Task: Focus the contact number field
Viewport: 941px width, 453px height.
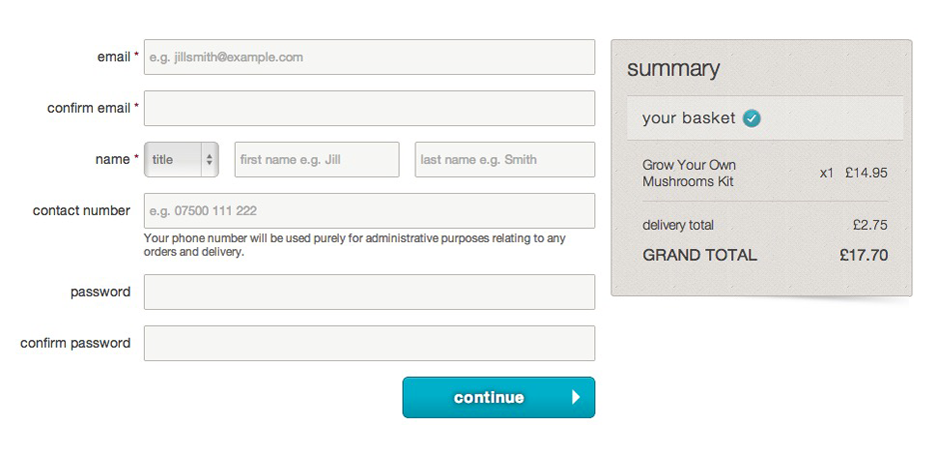Action: tap(369, 211)
